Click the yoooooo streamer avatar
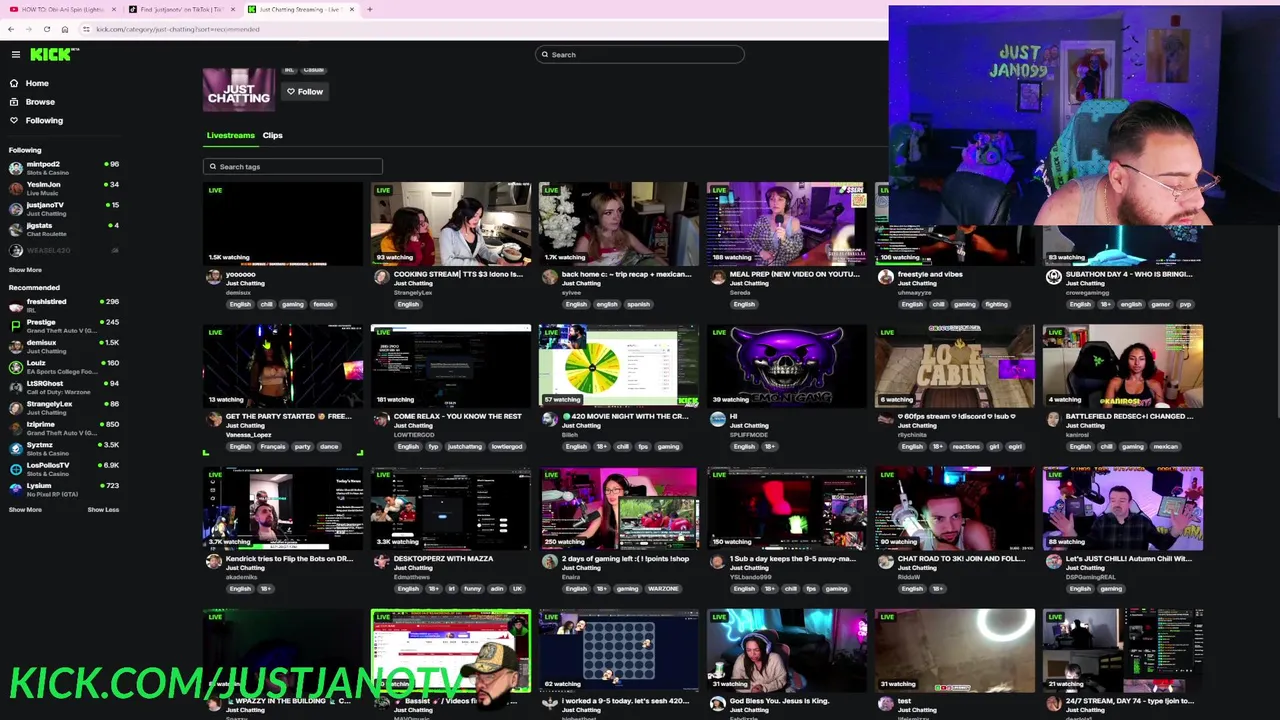This screenshot has width=1280, height=720. [x=213, y=277]
